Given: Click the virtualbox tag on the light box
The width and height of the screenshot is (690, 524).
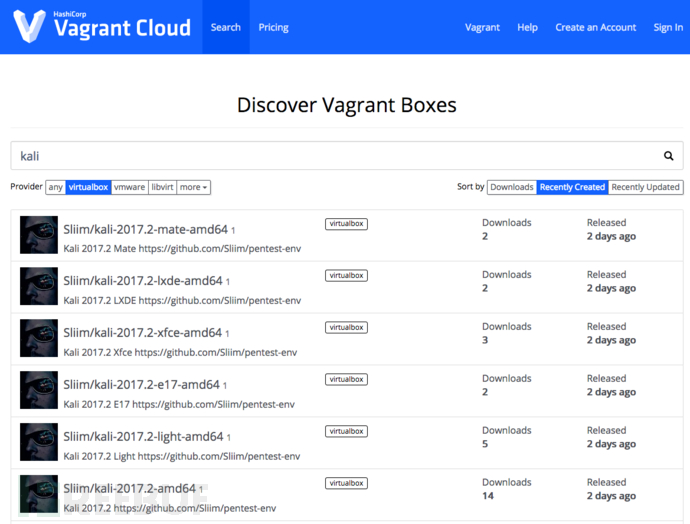Looking at the screenshot, I should pos(346,431).
